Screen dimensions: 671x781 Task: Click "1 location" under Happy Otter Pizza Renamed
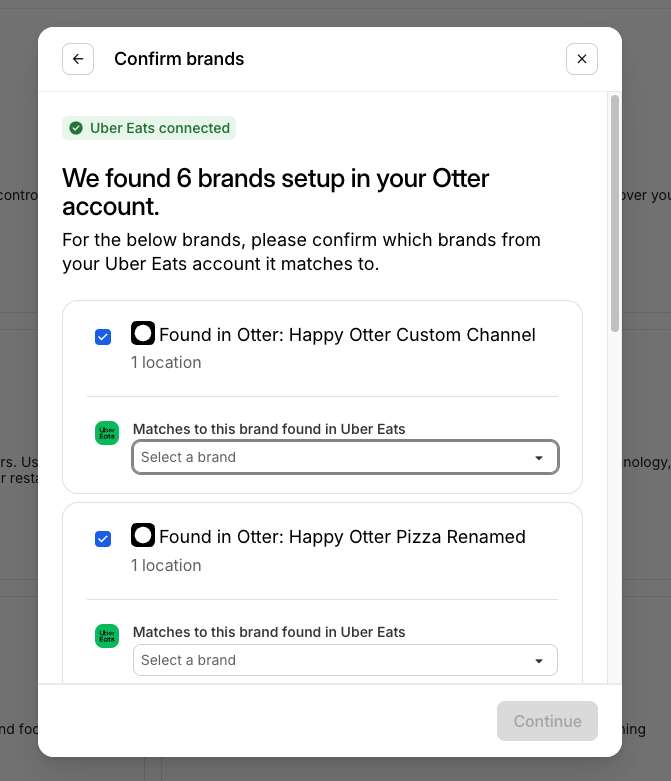[x=166, y=565]
